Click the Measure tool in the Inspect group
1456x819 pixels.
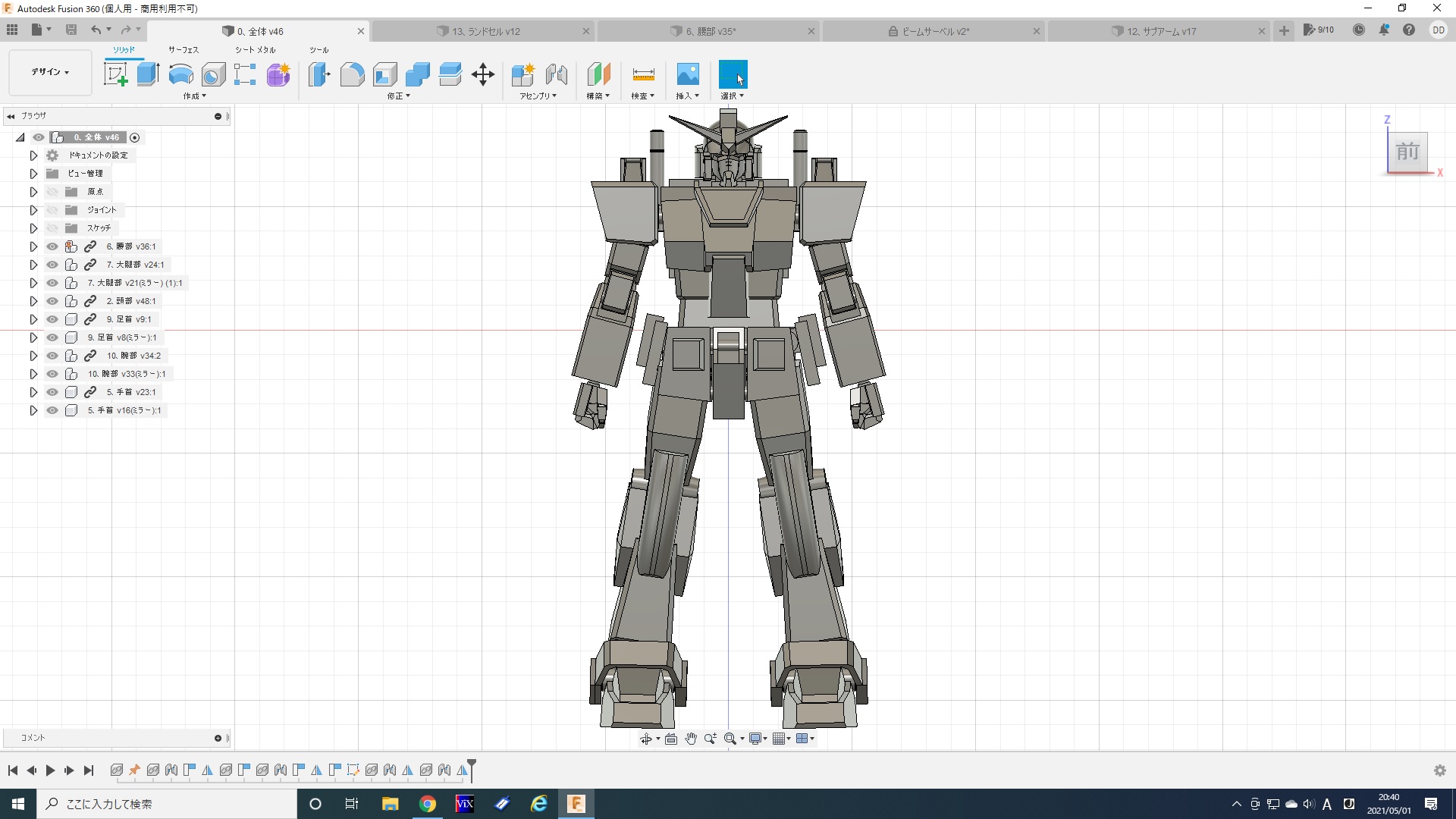642,74
